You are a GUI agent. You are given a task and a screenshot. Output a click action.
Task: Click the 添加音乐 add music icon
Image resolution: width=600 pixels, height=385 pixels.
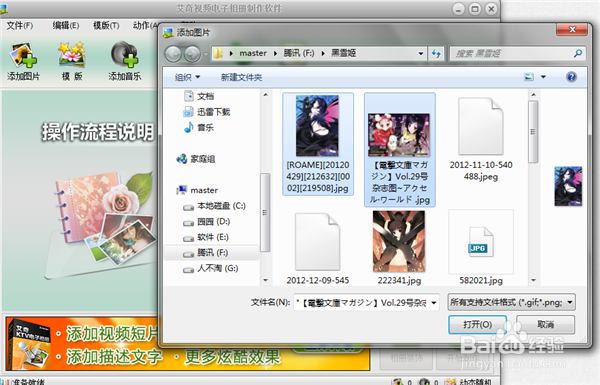pos(124,61)
